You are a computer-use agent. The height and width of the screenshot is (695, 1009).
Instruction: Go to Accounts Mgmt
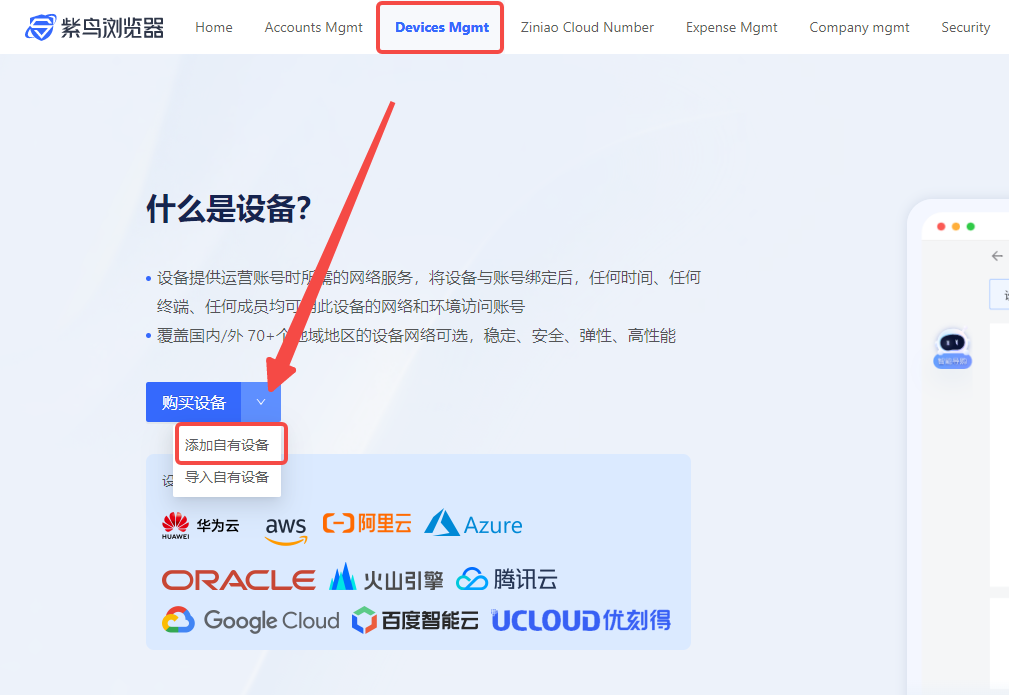[313, 27]
